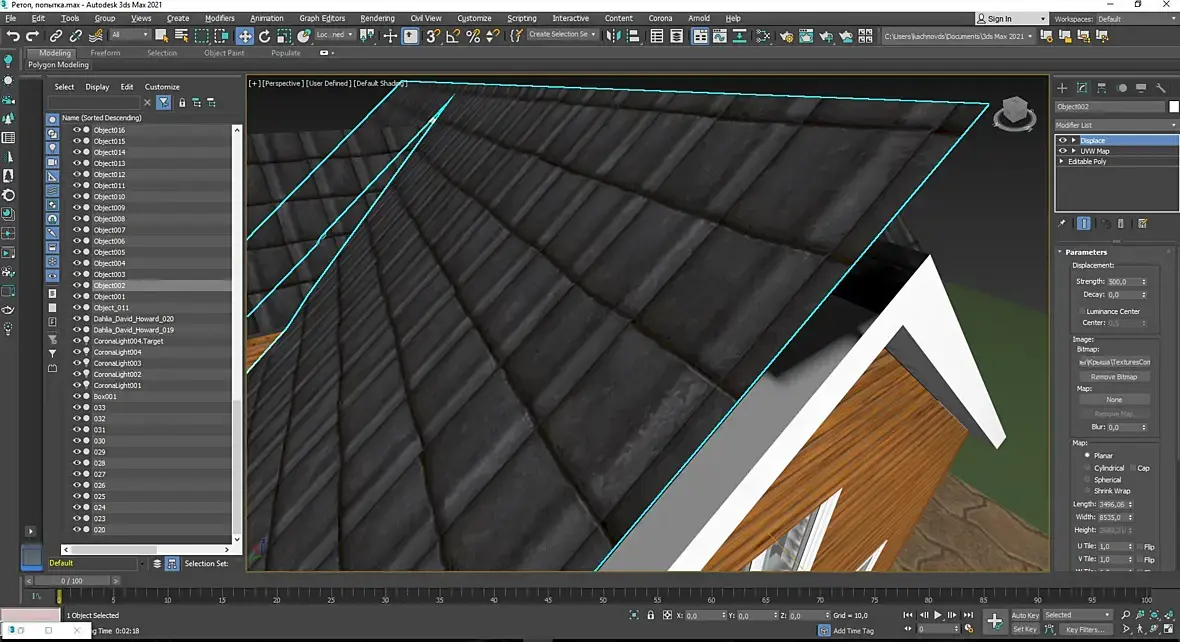Enable the Luminance Center checkbox
This screenshot has height=642, width=1180.
pyautogui.click(x=1082, y=311)
